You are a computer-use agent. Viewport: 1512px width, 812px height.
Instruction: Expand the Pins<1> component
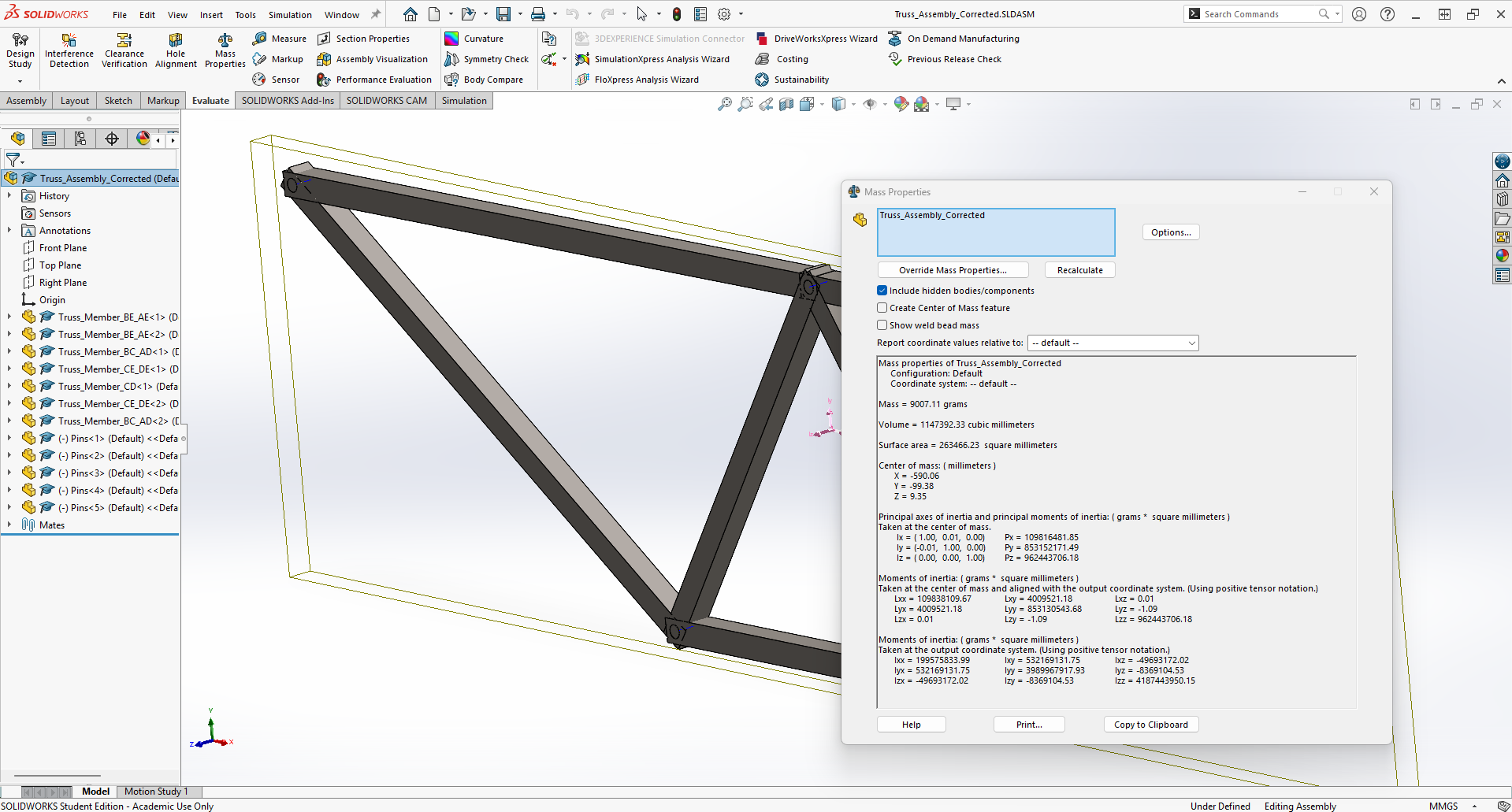[x=9, y=439]
